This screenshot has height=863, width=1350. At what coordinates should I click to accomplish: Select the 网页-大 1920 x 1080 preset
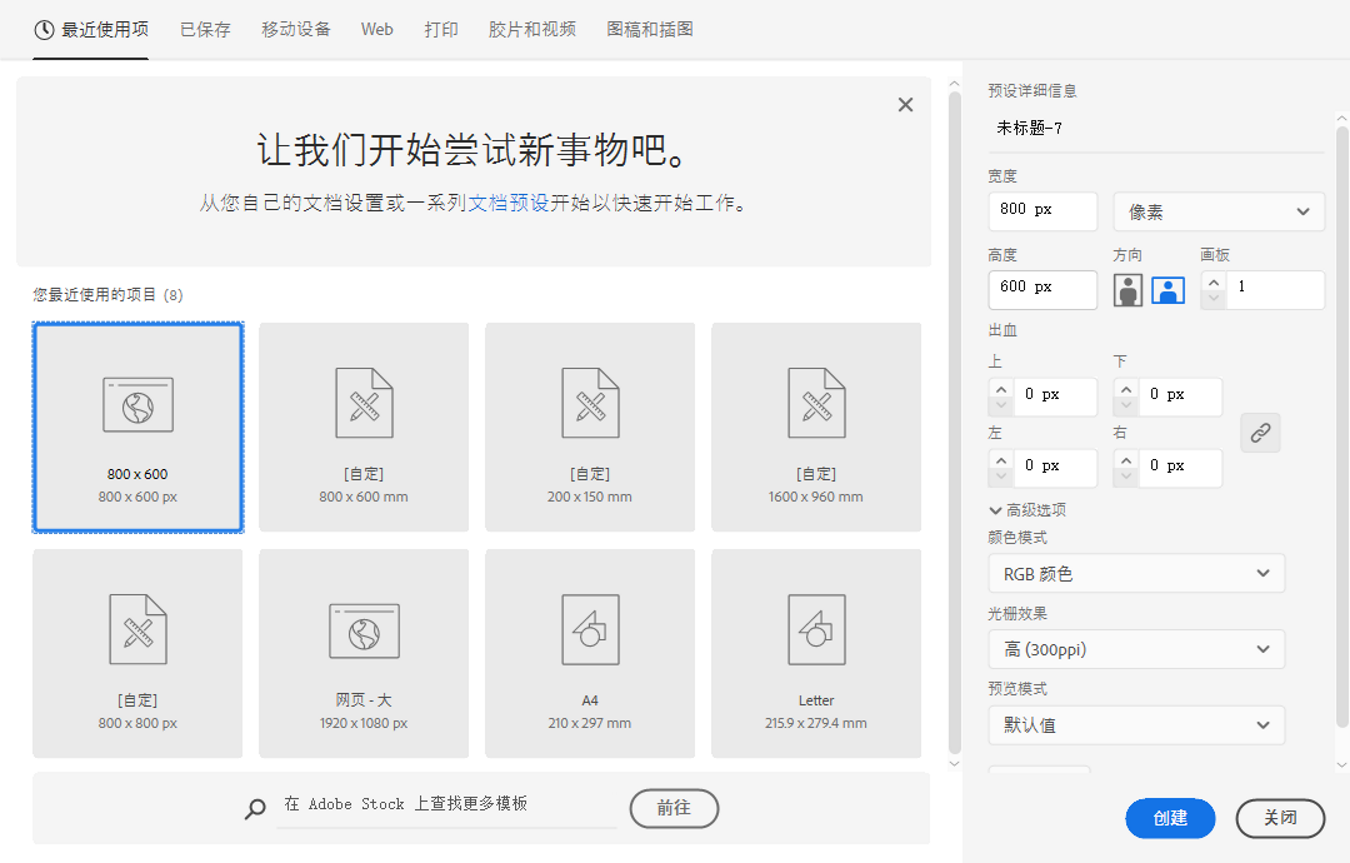click(364, 653)
